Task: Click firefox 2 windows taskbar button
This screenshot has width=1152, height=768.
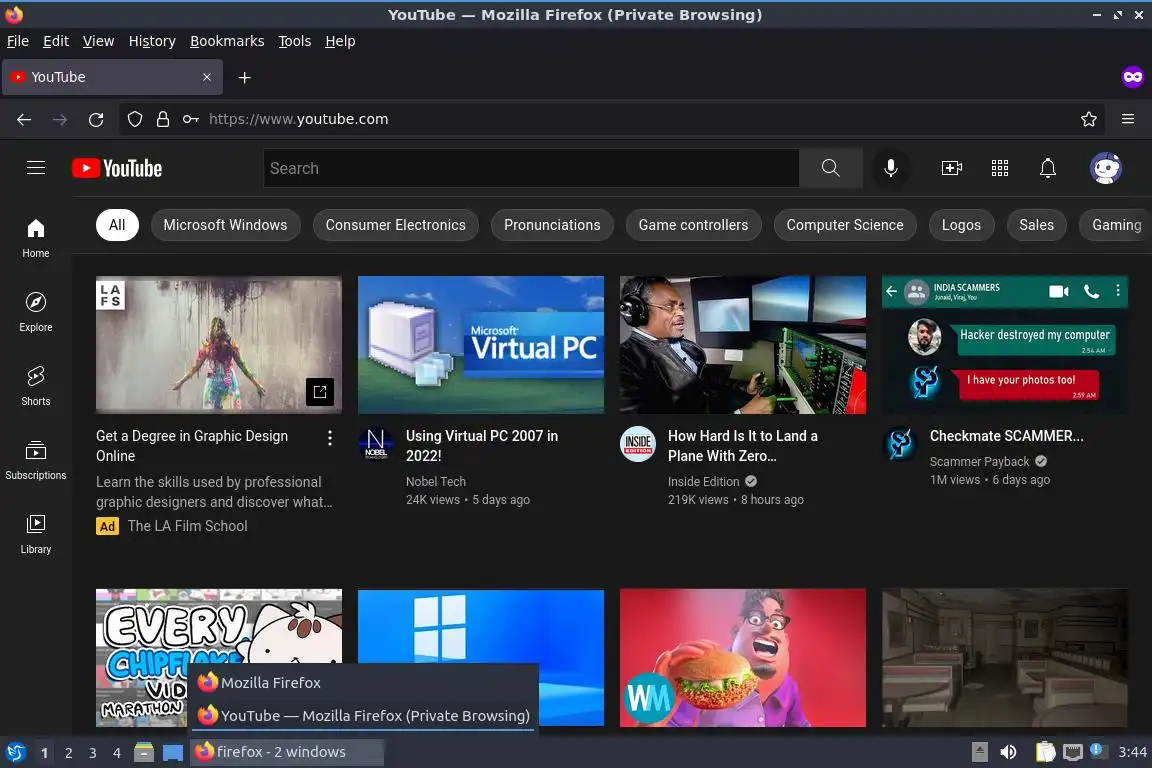Action: [287, 752]
